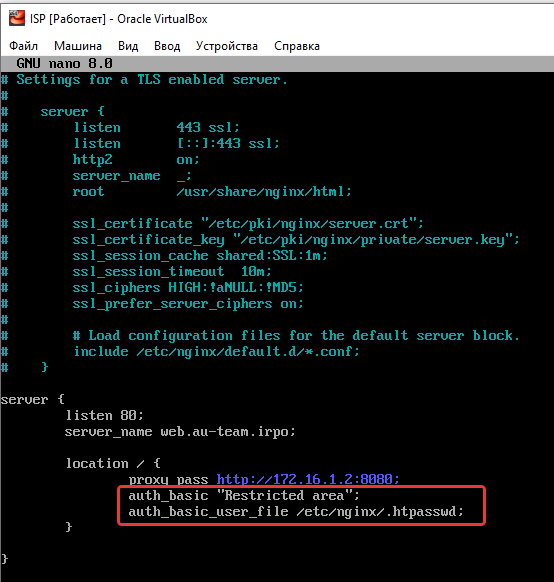Click the 'listen [::]:443 ssl;' line
This screenshot has width=554, height=582.
176,144
